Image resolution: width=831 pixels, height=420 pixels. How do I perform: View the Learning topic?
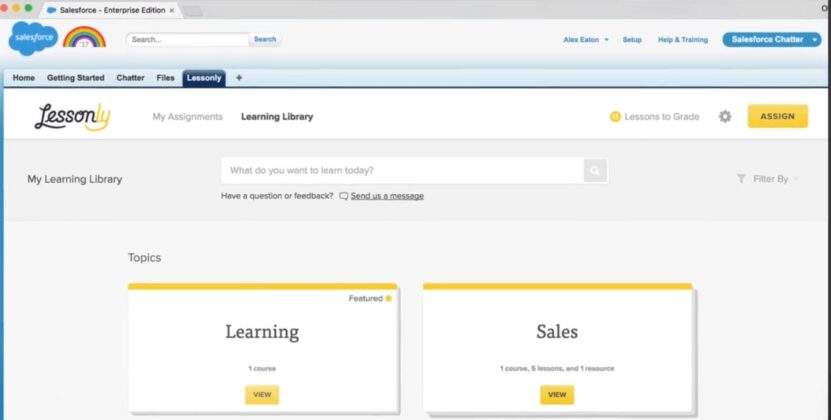click(262, 395)
